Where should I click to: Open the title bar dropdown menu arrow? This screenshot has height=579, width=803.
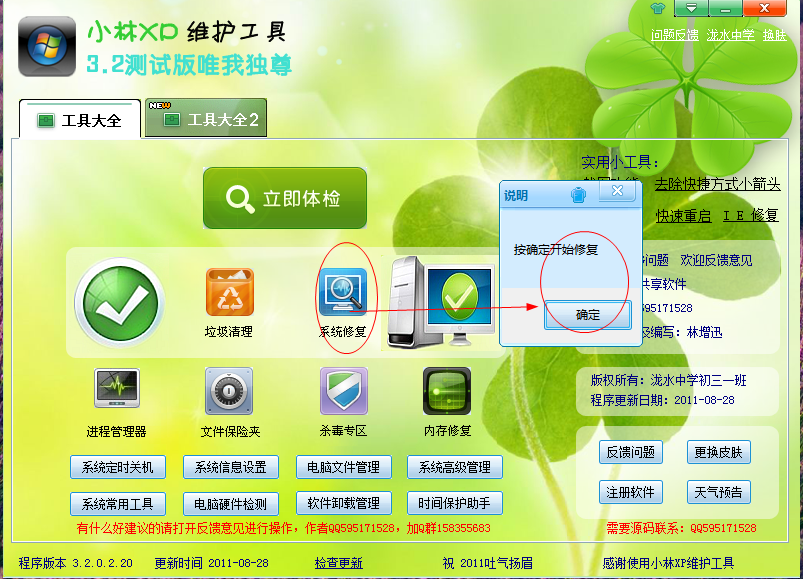pos(691,9)
